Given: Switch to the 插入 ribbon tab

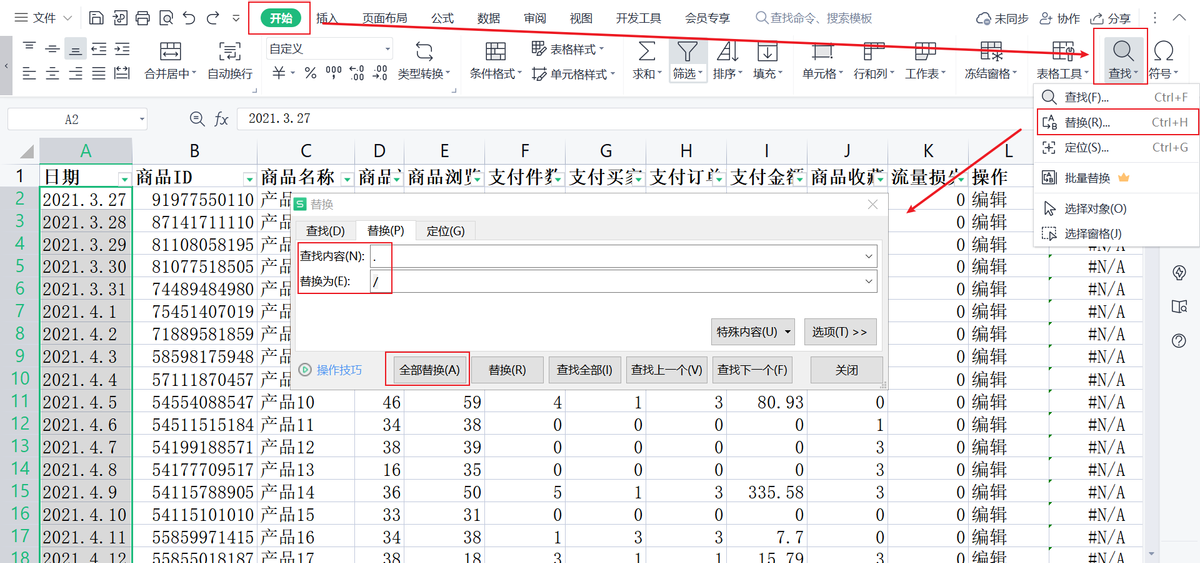Looking at the screenshot, I should 326,18.
